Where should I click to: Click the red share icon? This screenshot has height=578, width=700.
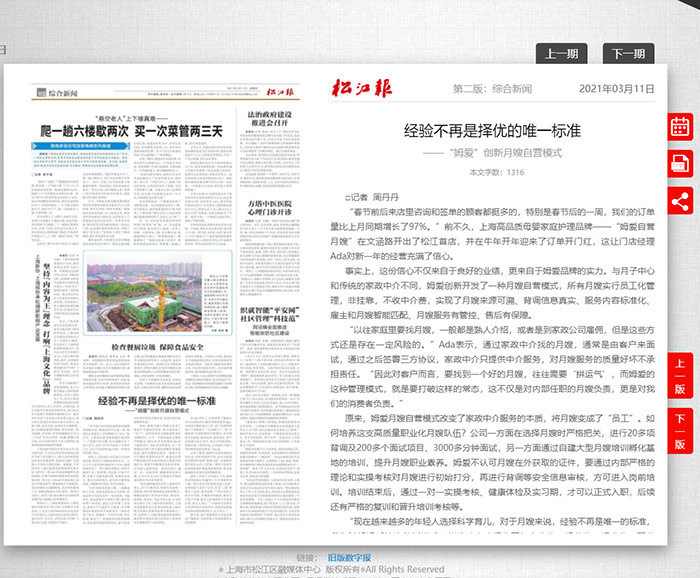(681, 199)
